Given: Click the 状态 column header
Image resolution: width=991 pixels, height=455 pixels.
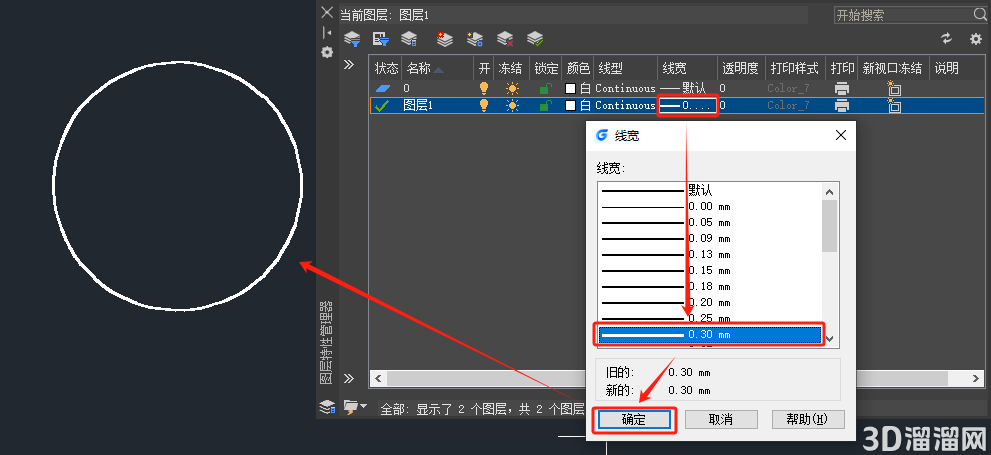Looking at the screenshot, I should click(x=386, y=68).
